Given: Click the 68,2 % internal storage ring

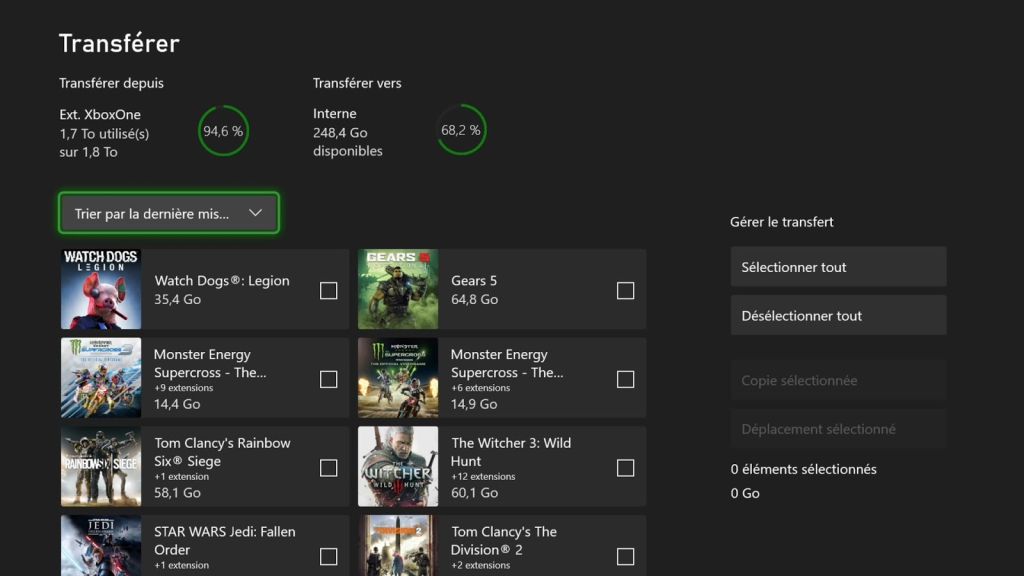Looking at the screenshot, I should coord(461,130).
